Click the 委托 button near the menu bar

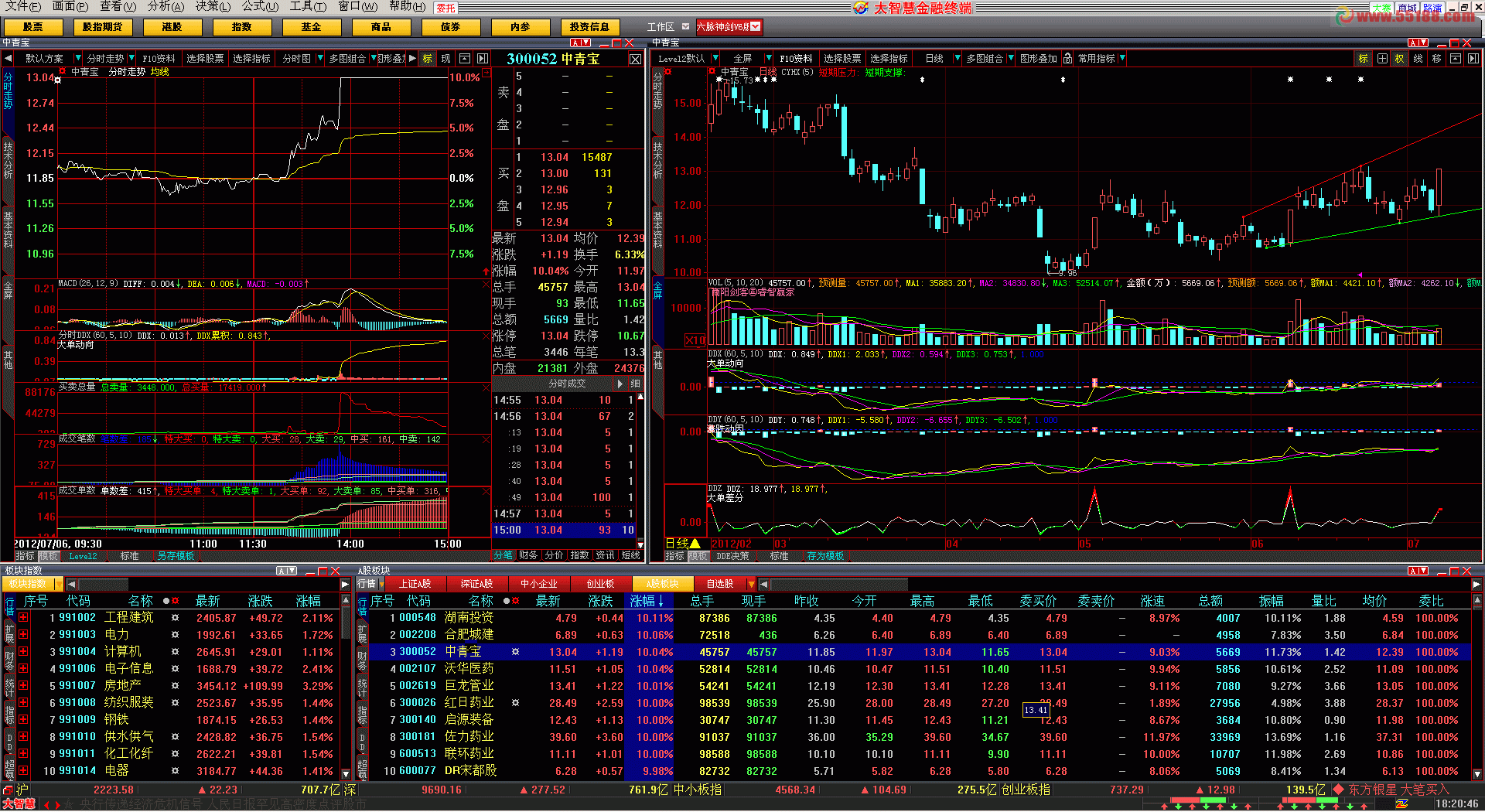point(446,8)
